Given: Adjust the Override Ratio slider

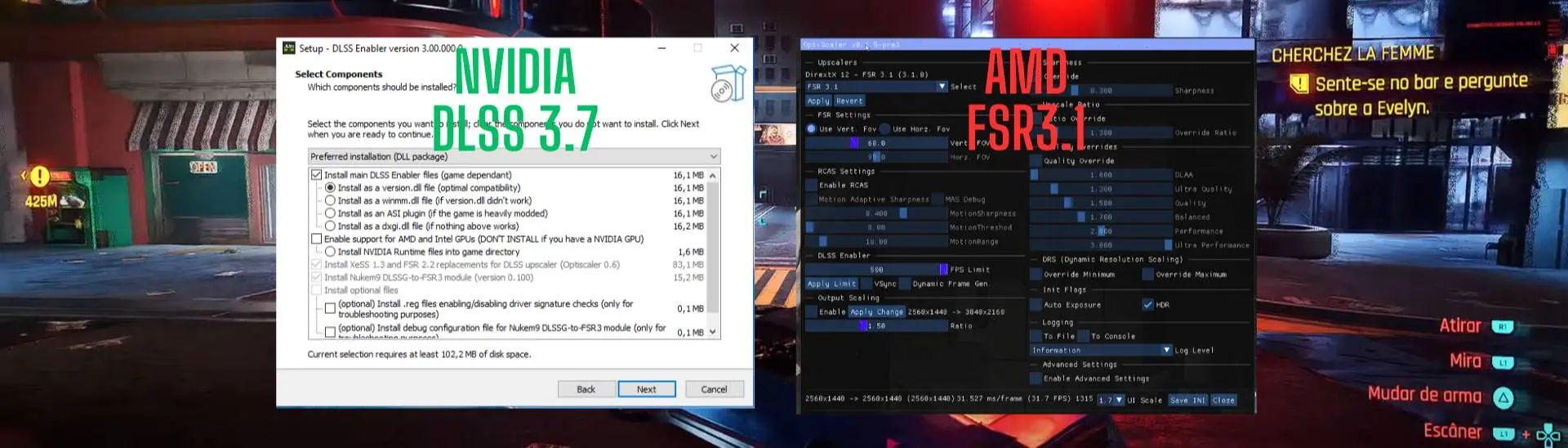Looking at the screenshot, I should click(x=1100, y=132).
